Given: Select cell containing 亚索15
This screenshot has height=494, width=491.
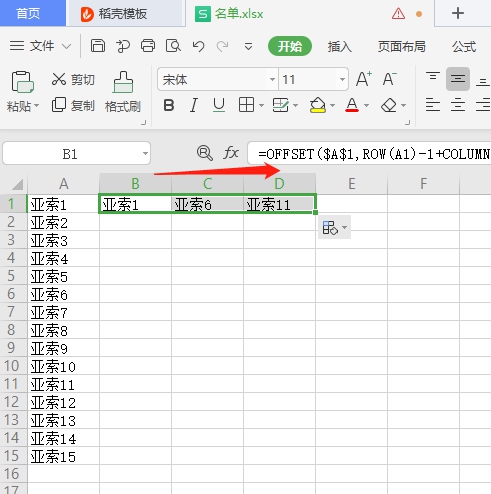Looking at the screenshot, I should pos(63,456).
